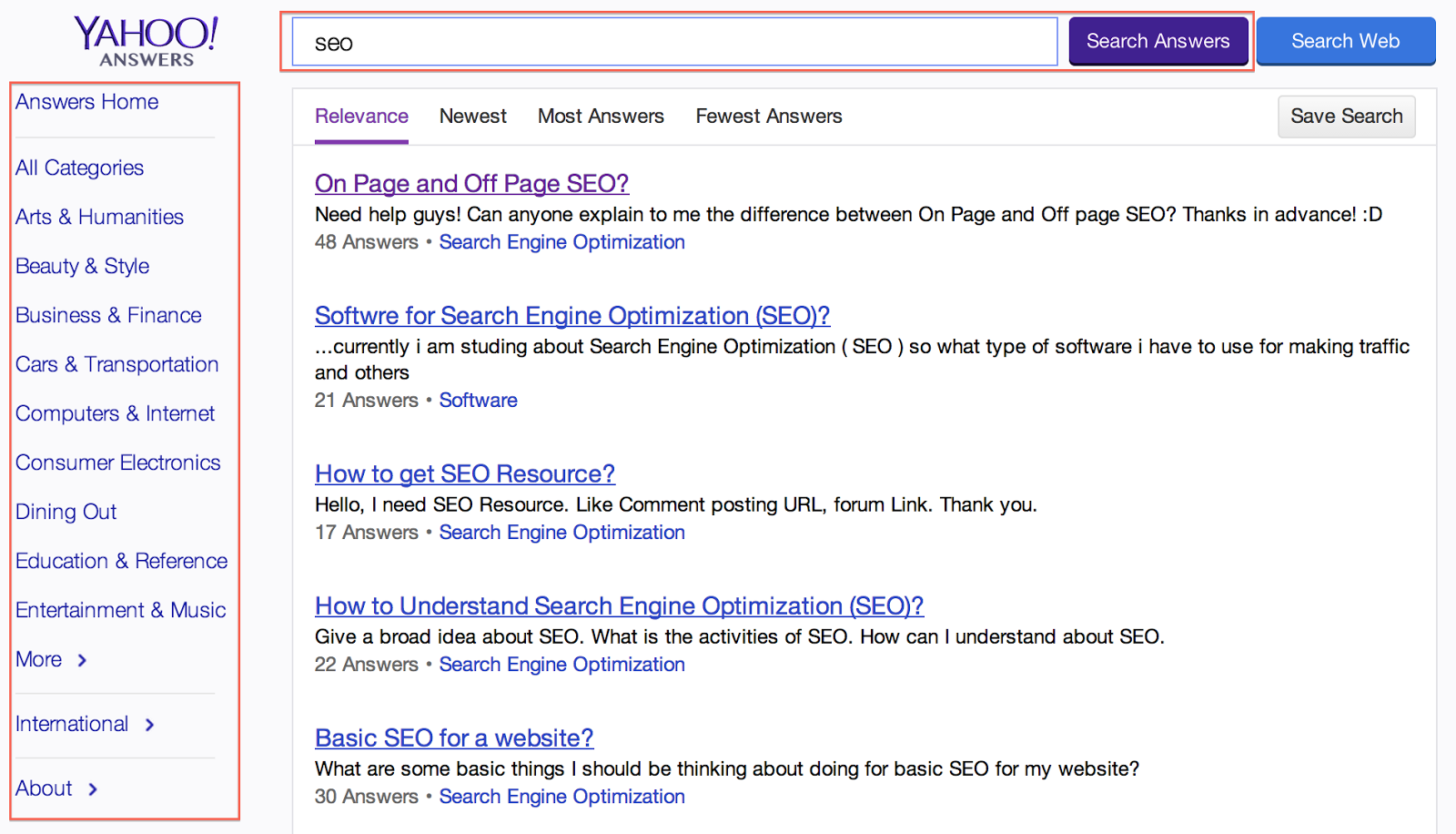Click the Save Search button
1456x834 pixels.
tap(1346, 117)
